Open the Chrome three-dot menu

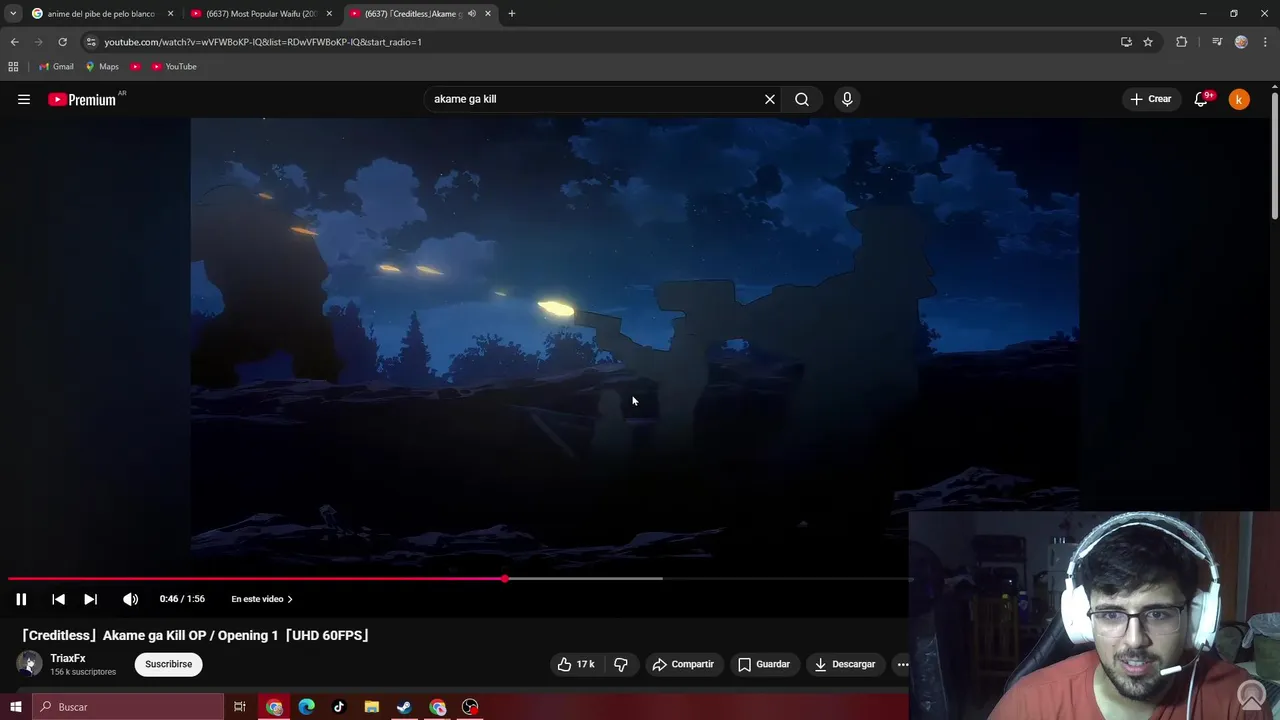coord(1265,42)
